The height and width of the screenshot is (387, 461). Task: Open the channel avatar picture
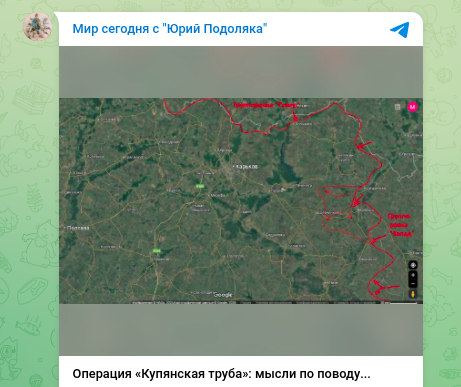37,27
